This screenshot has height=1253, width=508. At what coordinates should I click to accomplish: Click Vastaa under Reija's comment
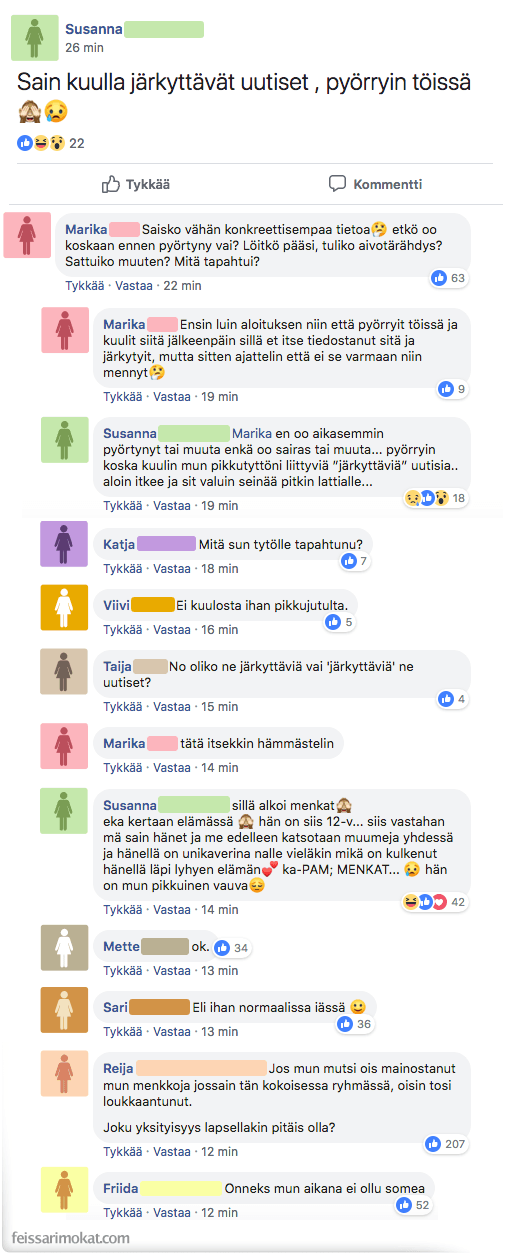171,1152
